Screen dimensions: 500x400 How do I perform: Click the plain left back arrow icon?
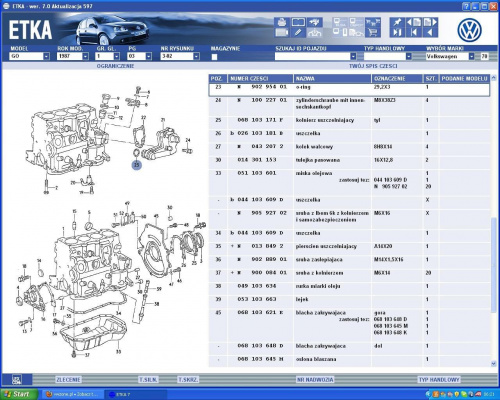pyautogui.click(x=430, y=32)
